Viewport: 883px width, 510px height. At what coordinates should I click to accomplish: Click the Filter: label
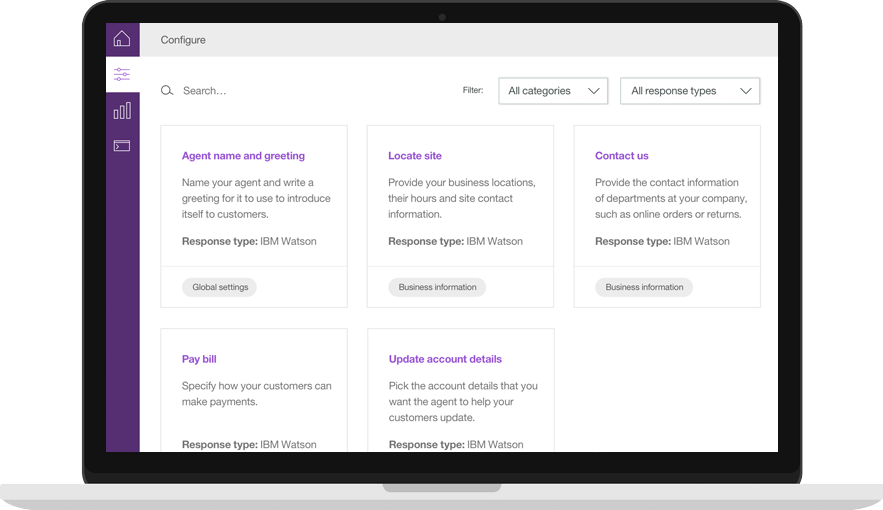(x=473, y=90)
